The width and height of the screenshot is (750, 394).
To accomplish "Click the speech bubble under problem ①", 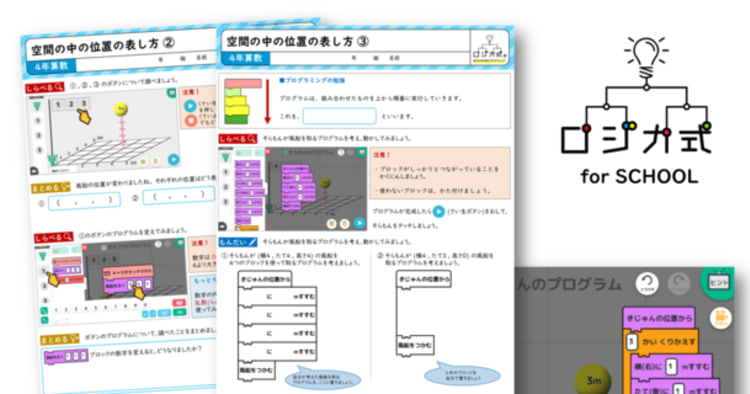I will pos(322,378).
